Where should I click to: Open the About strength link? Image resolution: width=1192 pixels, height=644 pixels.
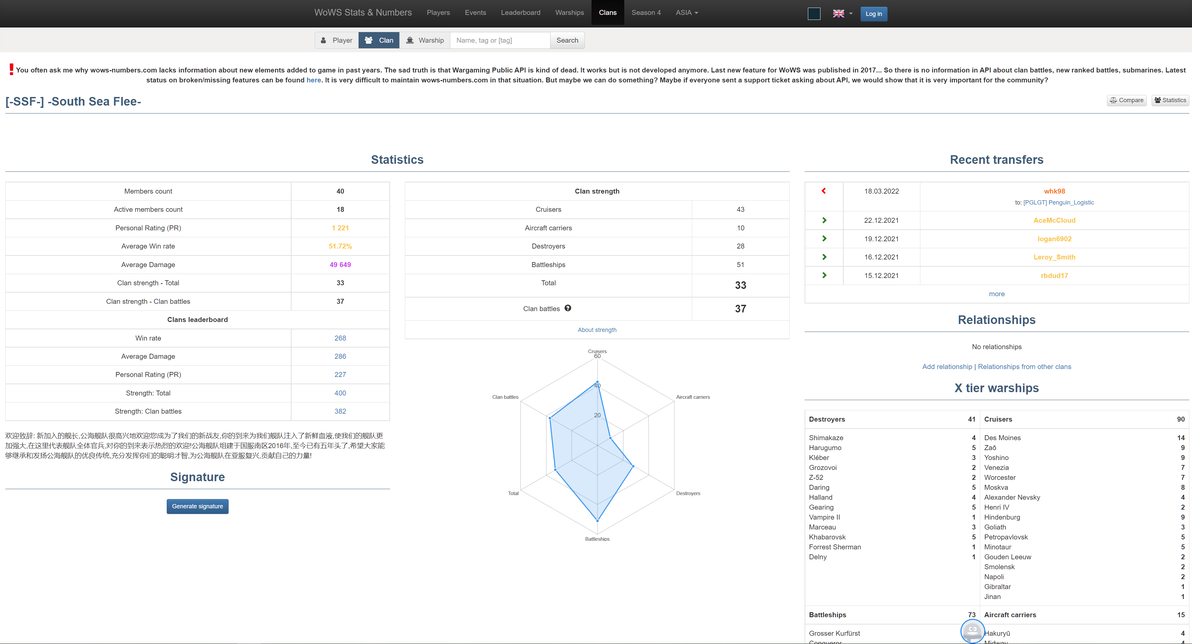point(597,330)
